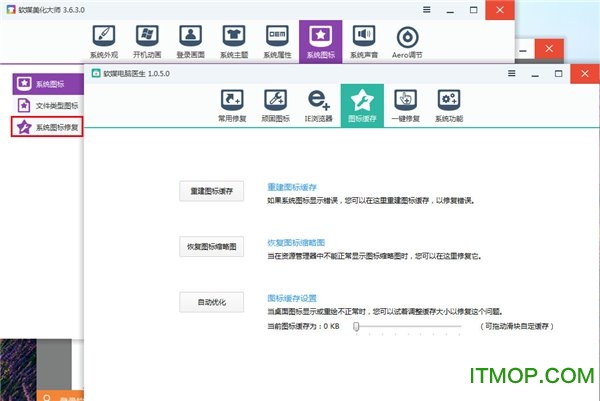Select the 图标缓存 tab
600x401 pixels.
click(362, 105)
